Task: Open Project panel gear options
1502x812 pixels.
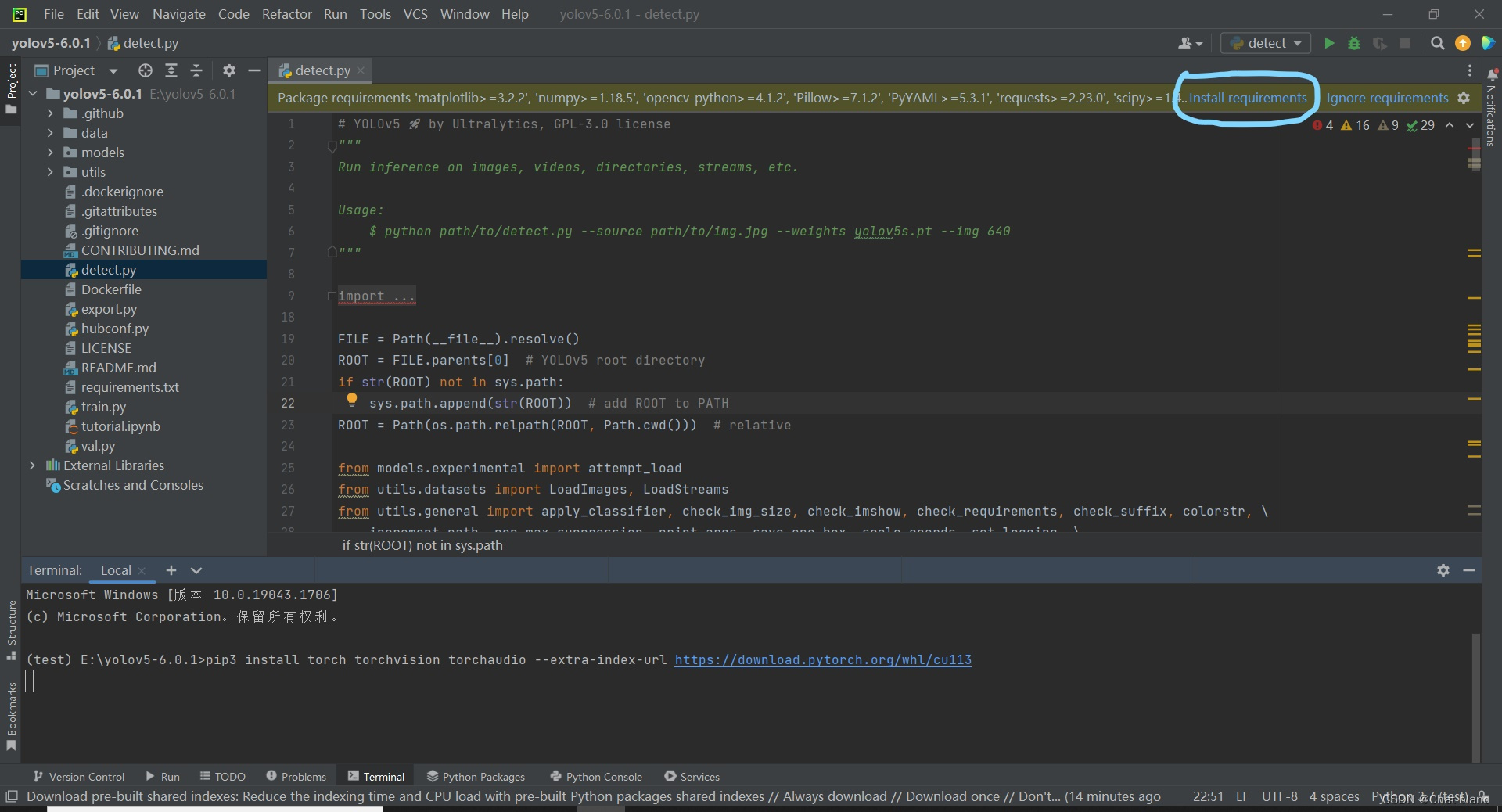Action: click(x=228, y=70)
